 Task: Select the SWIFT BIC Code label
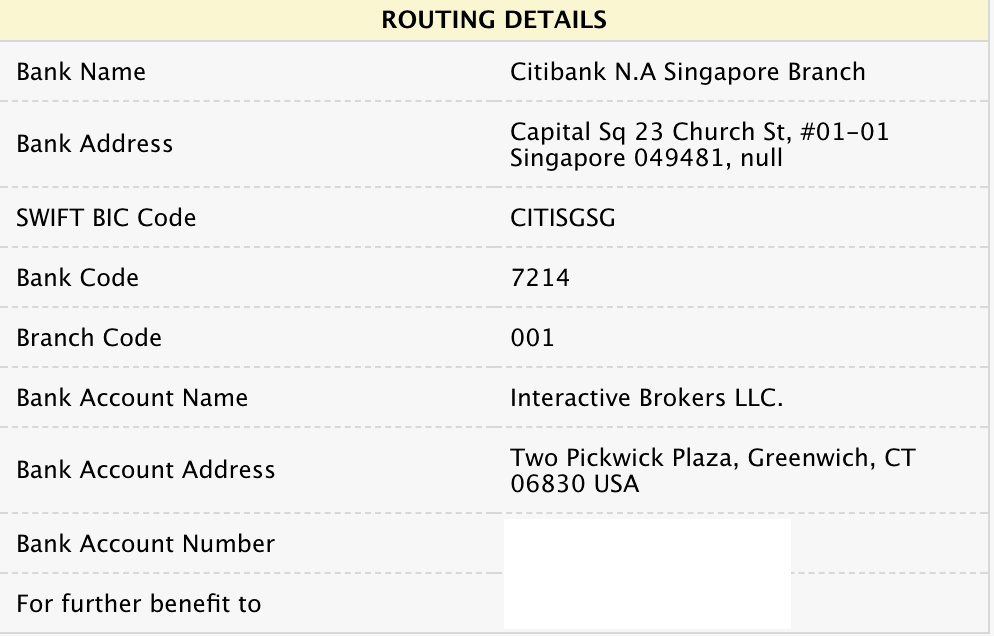106,217
